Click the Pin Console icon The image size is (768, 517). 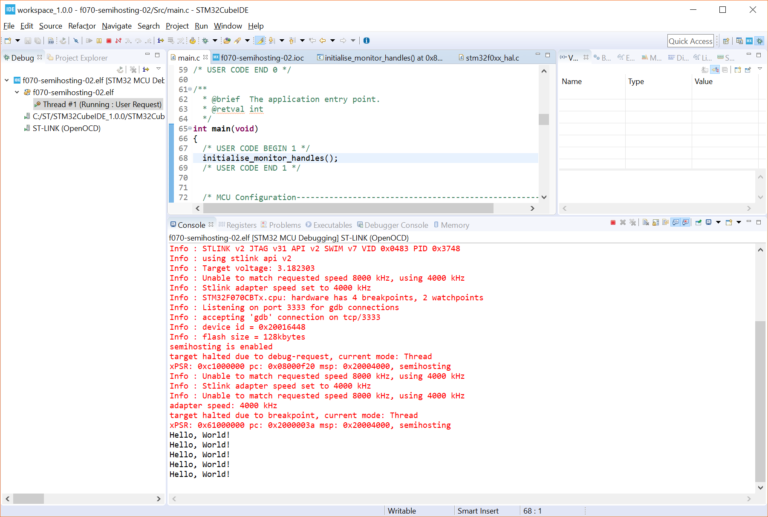[x=698, y=223]
